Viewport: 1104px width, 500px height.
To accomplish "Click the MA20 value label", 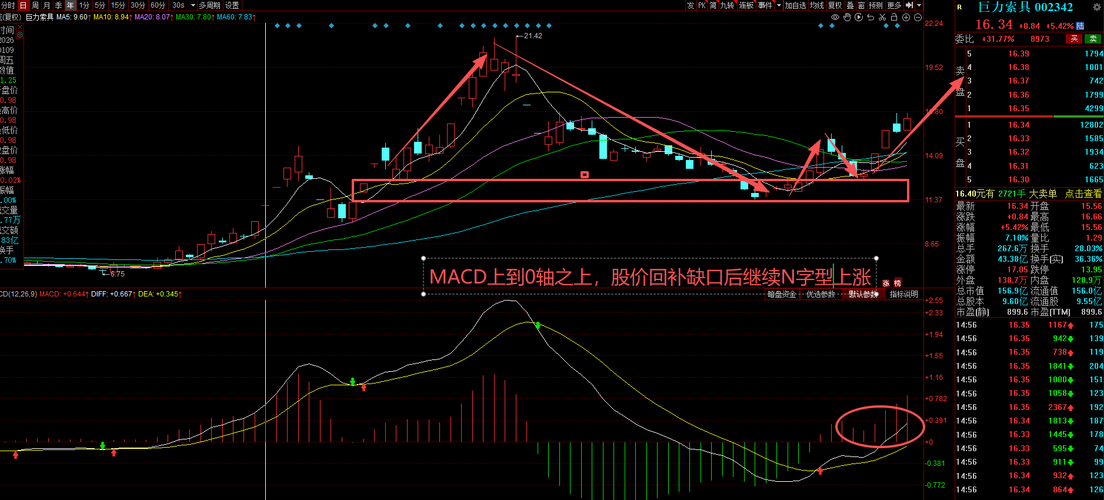I will coord(153,17).
